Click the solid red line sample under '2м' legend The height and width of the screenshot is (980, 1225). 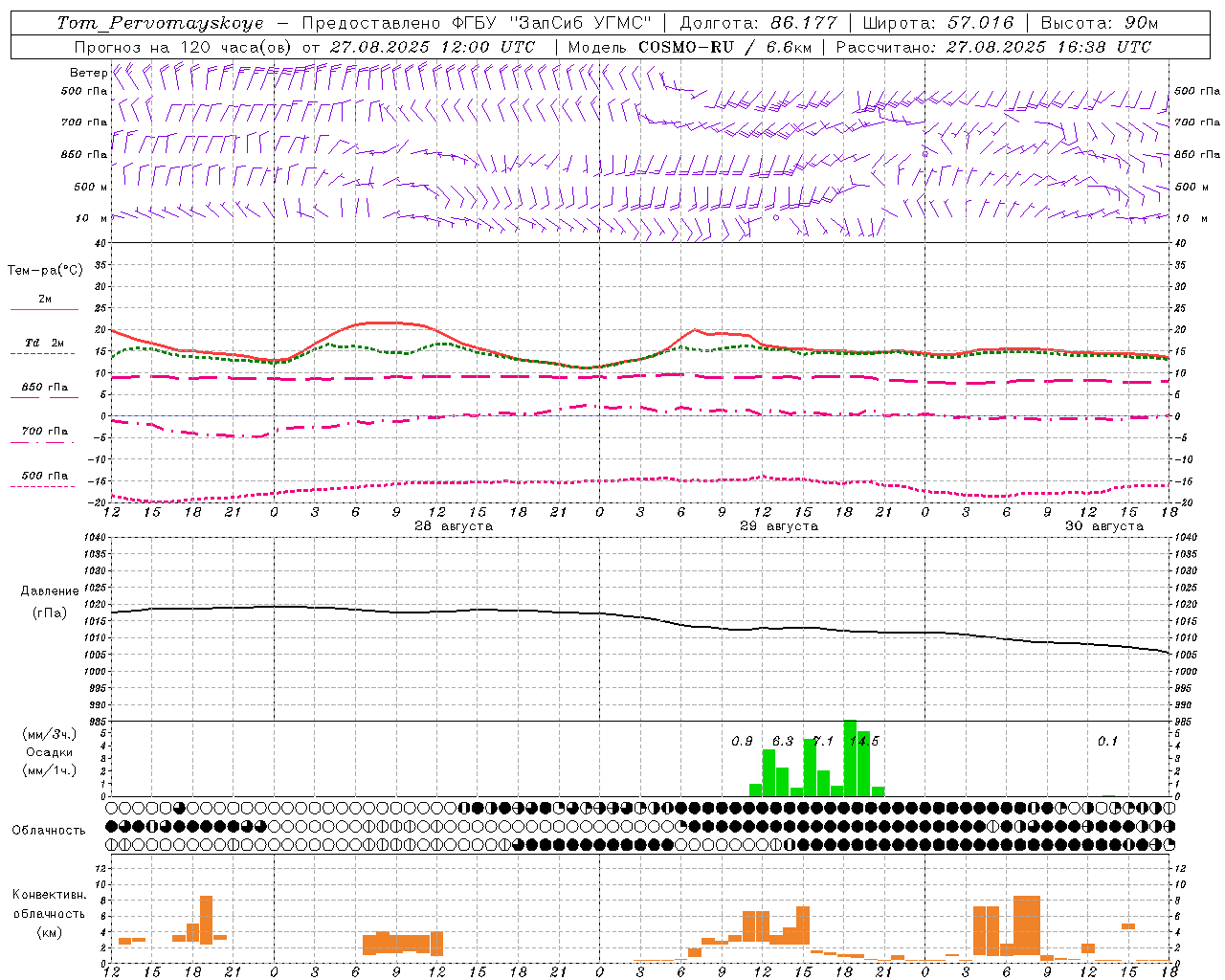[x=44, y=310]
